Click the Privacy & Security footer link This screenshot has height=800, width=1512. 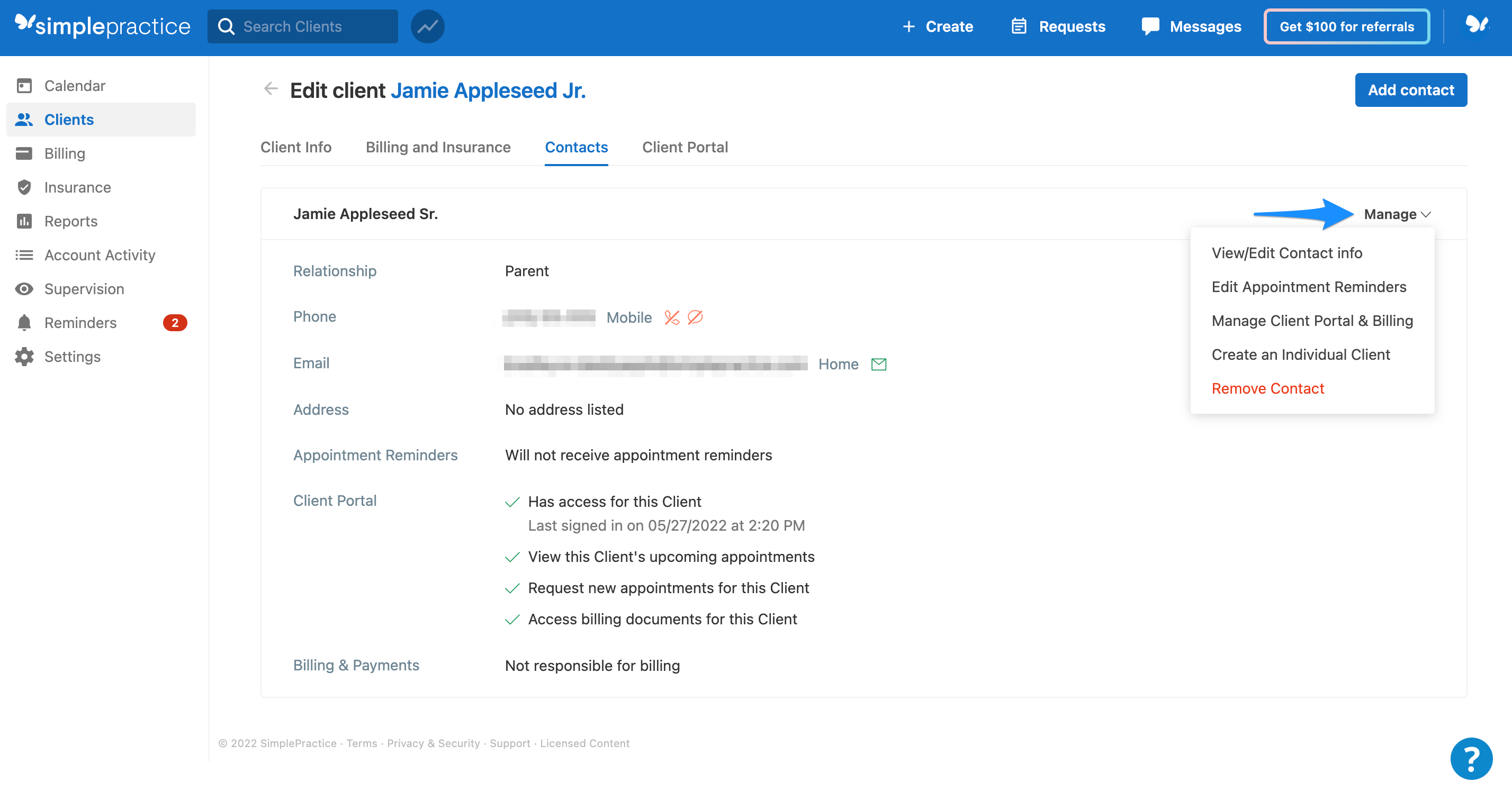[x=433, y=743]
